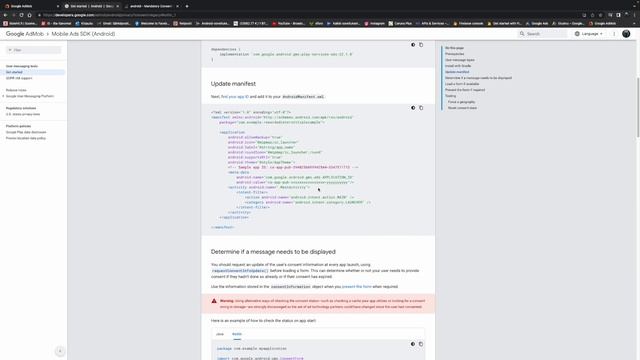Toggle the browser side panel
The height and width of the screenshot is (360, 640).
point(618,15)
